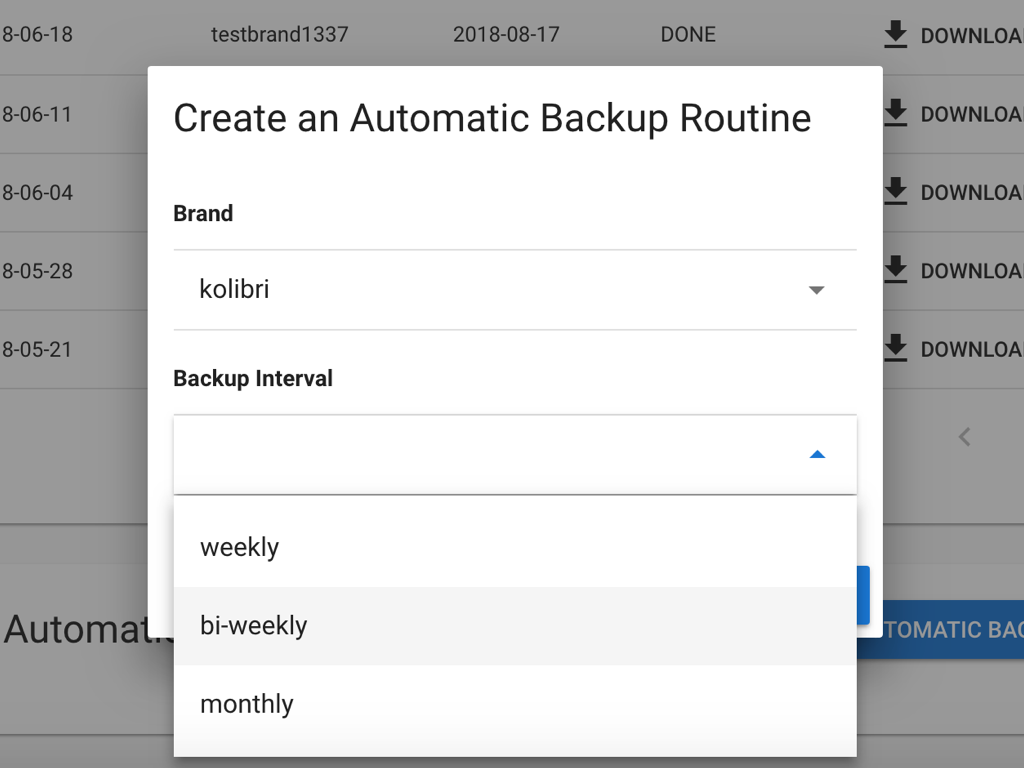The height and width of the screenshot is (768, 1024).
Task: Click the blue button at the dialog's right edge
Action: pos(862,595)
